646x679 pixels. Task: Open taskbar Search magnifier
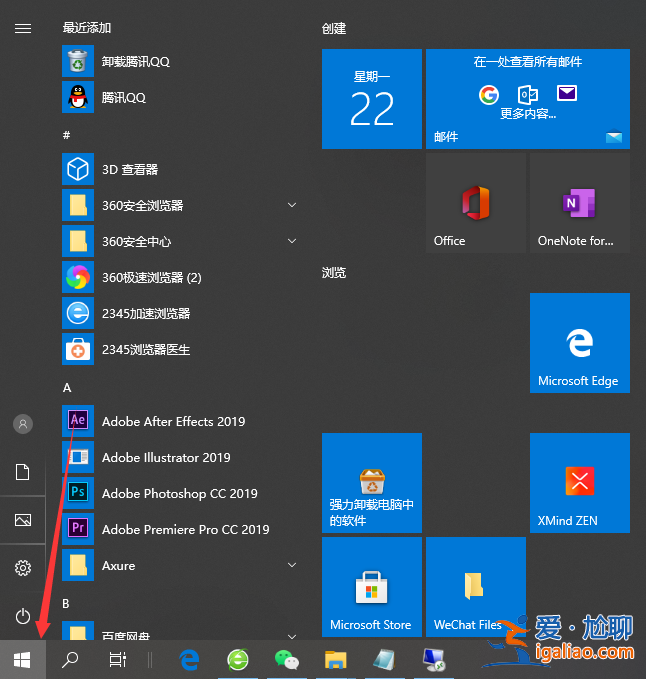tap(70, 660)
